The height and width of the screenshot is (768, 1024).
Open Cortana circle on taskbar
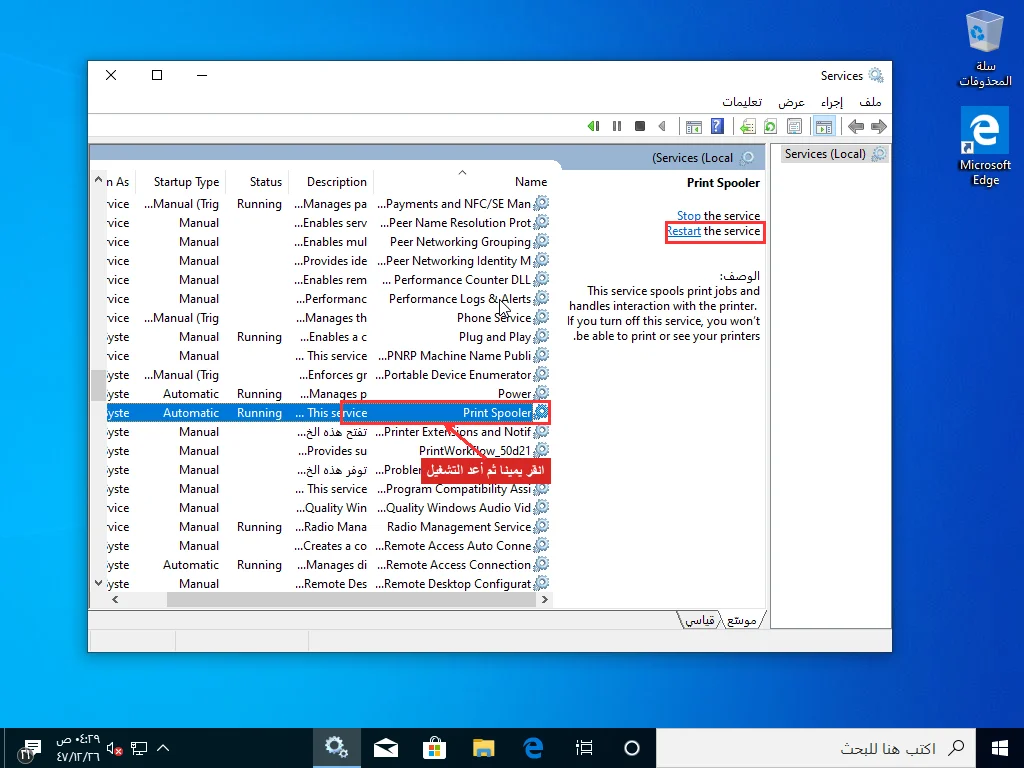point(632,748)
